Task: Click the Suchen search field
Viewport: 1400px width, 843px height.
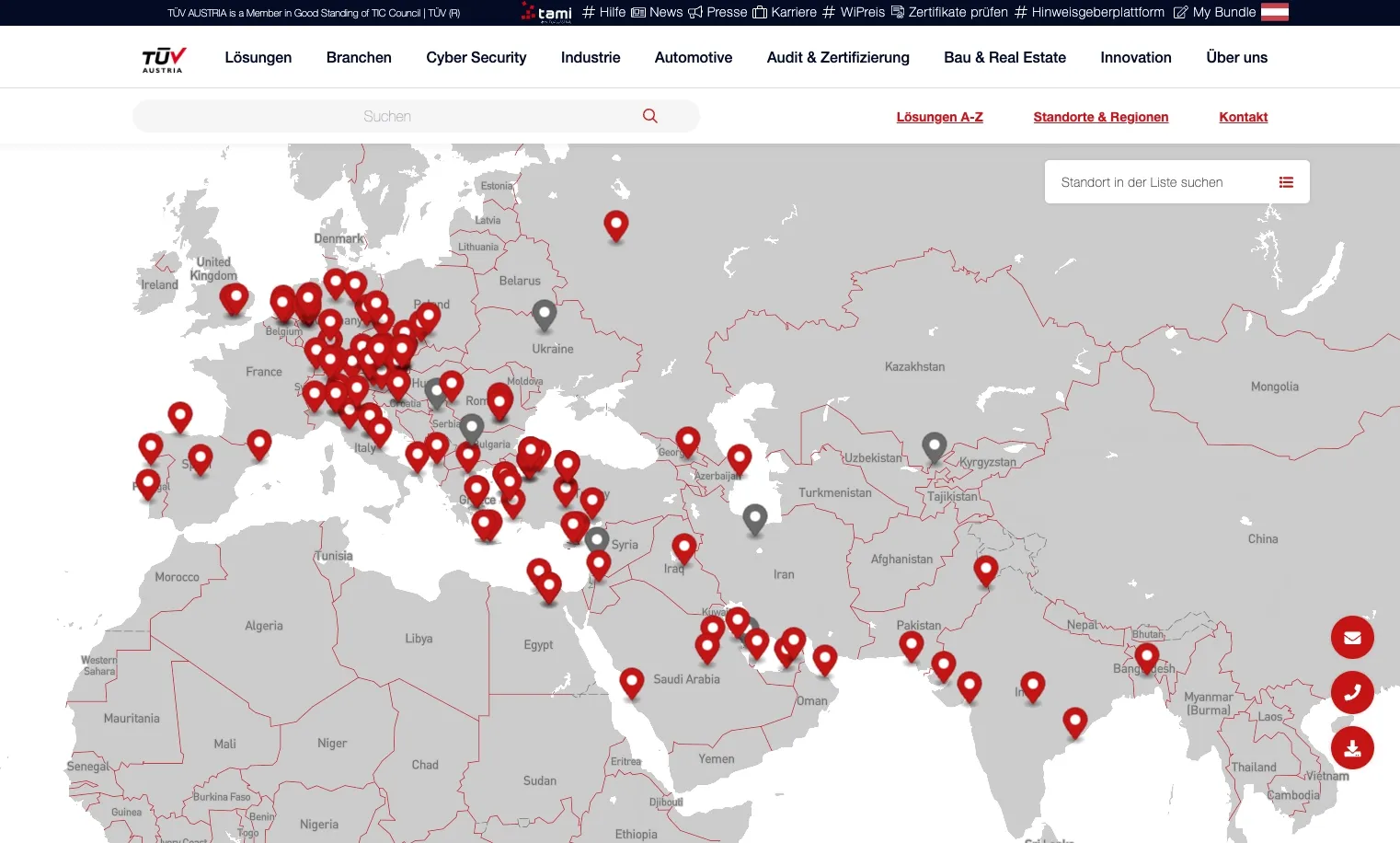Action: coord(386,116)
